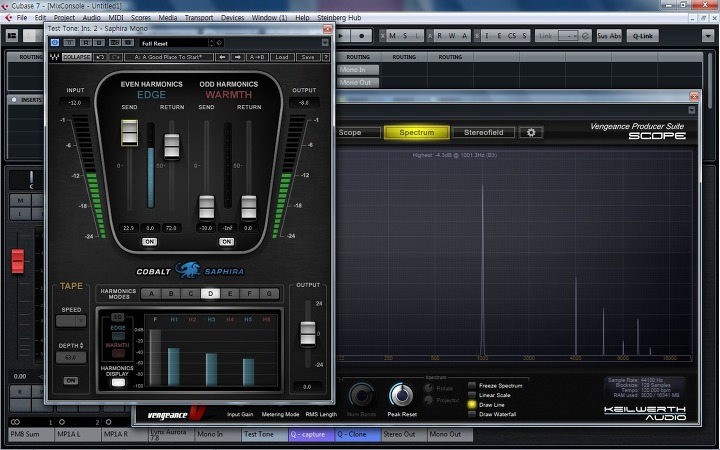720x450 pixels.
Task: Enable Freeze Spectrum checkbox
Action: [x=472, y=385]
